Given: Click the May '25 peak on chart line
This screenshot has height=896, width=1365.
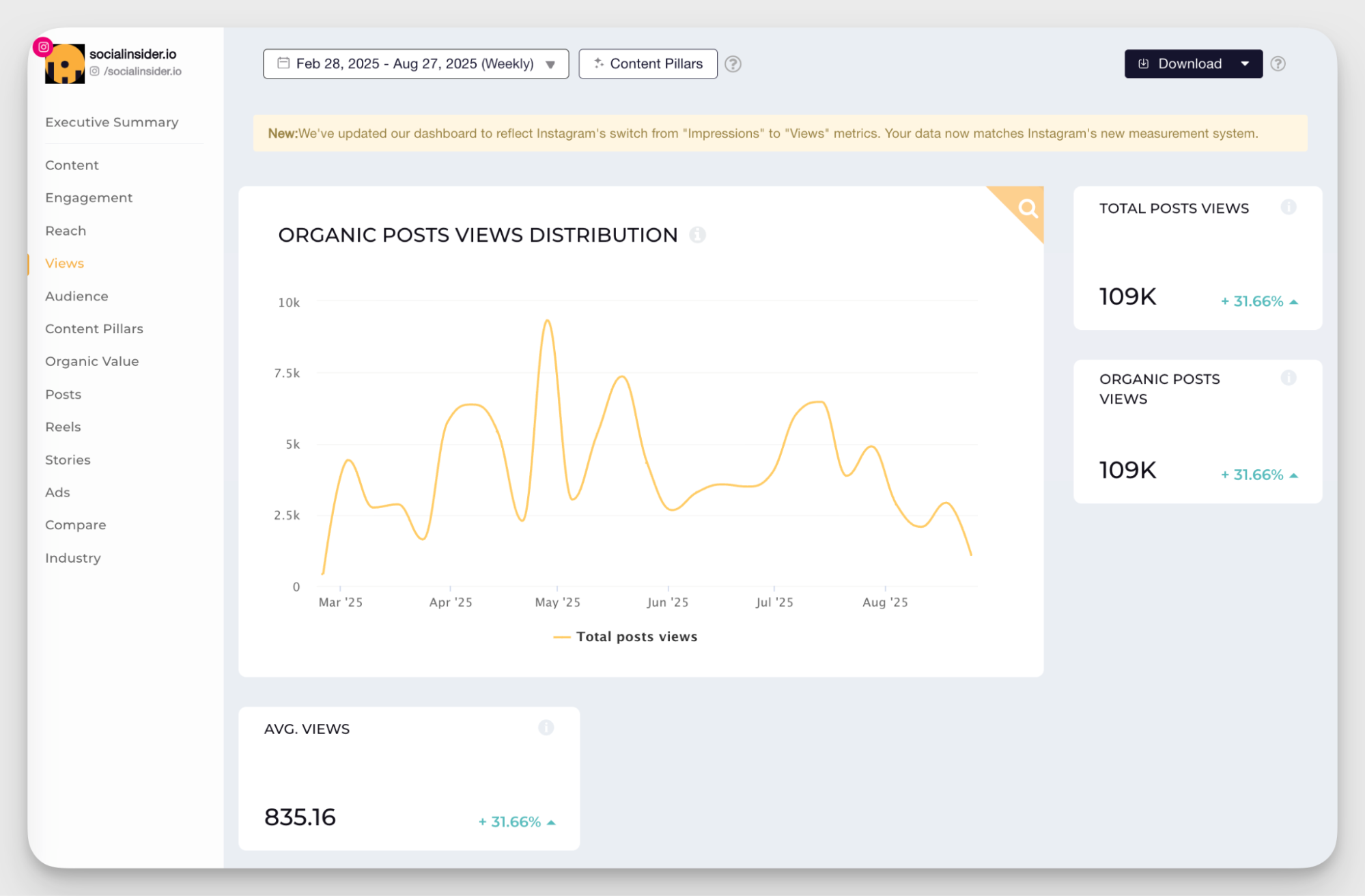Looking at the screenshot, I should point(547,320).
